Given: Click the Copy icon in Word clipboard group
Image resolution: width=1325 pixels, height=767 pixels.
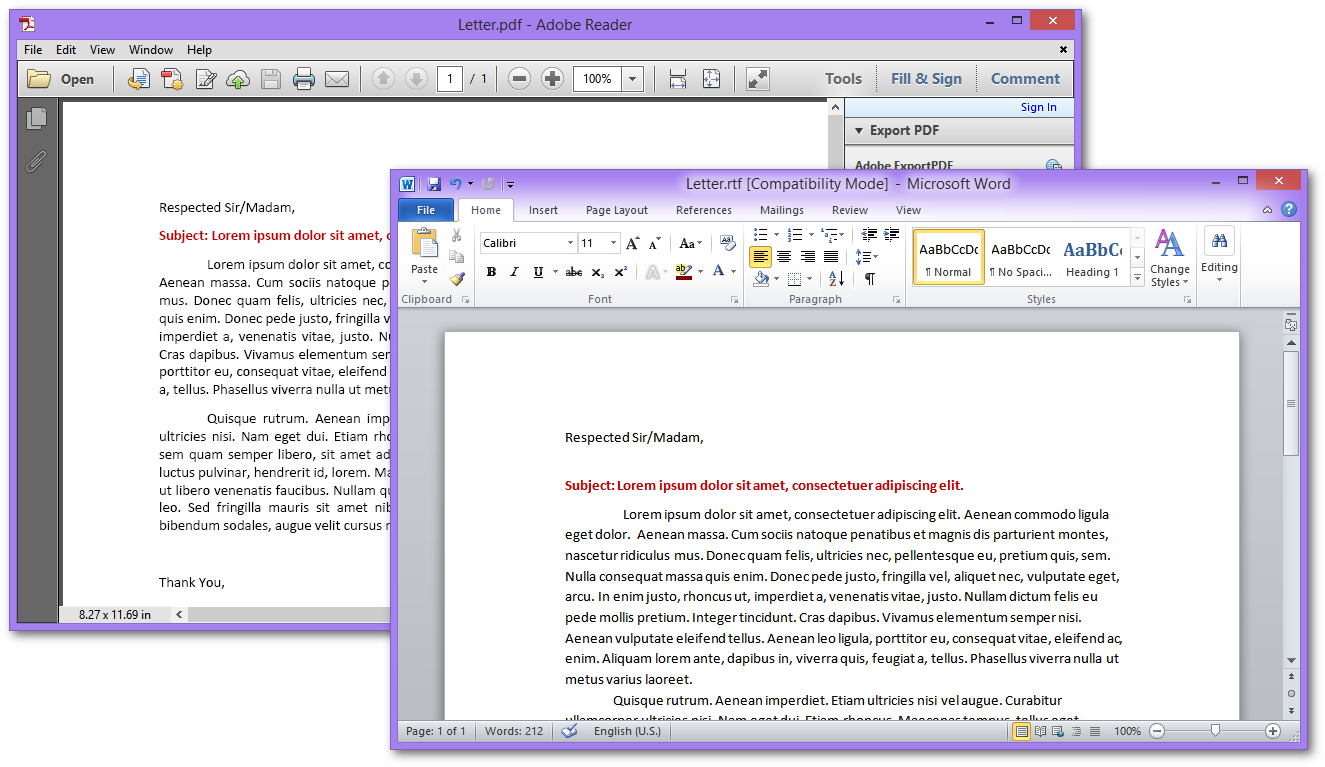Looking at the screenshot, I should coord(457,257).
